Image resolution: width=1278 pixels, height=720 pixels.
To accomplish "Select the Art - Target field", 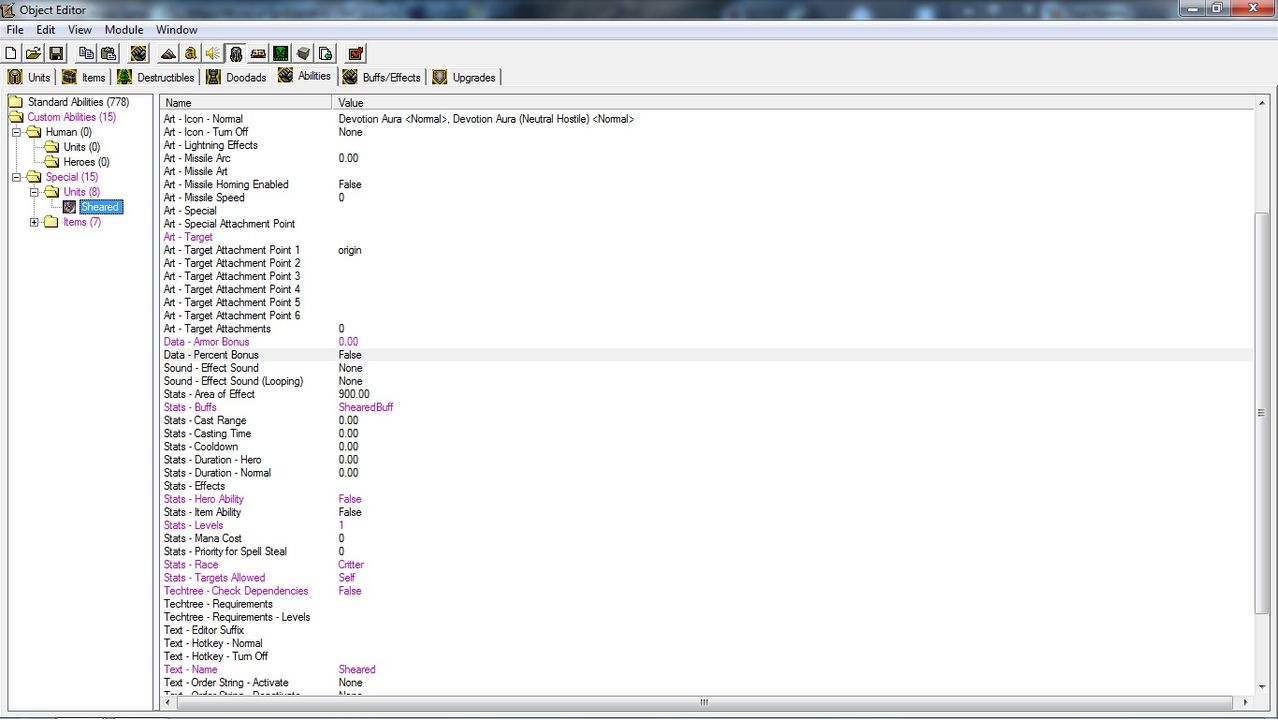I will [x=706, y=237].
